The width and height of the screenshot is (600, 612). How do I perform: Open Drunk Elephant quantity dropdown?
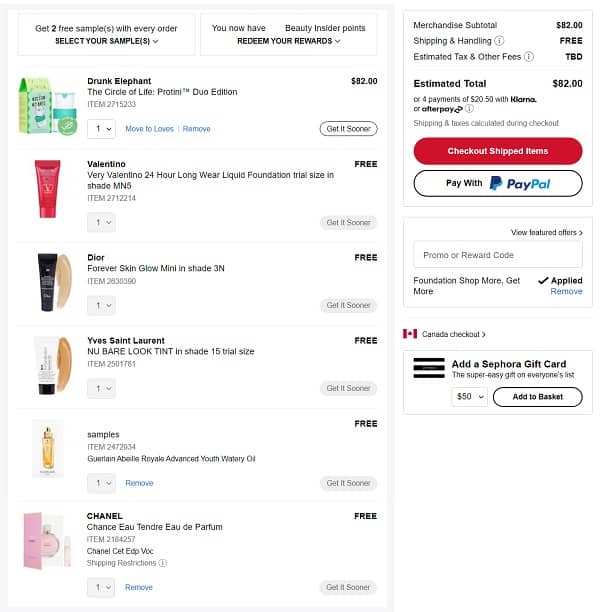tap(101, 129)
